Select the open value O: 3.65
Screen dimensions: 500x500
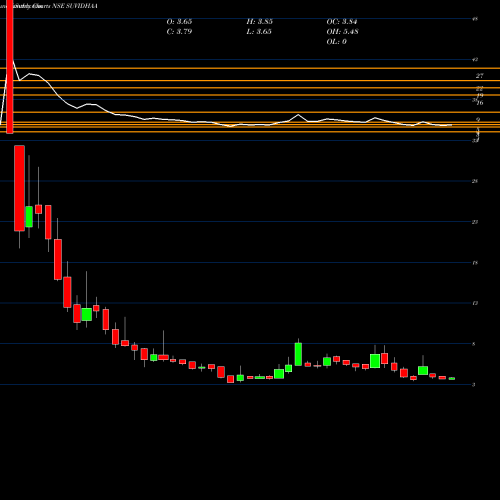click(x=179, y=22)
